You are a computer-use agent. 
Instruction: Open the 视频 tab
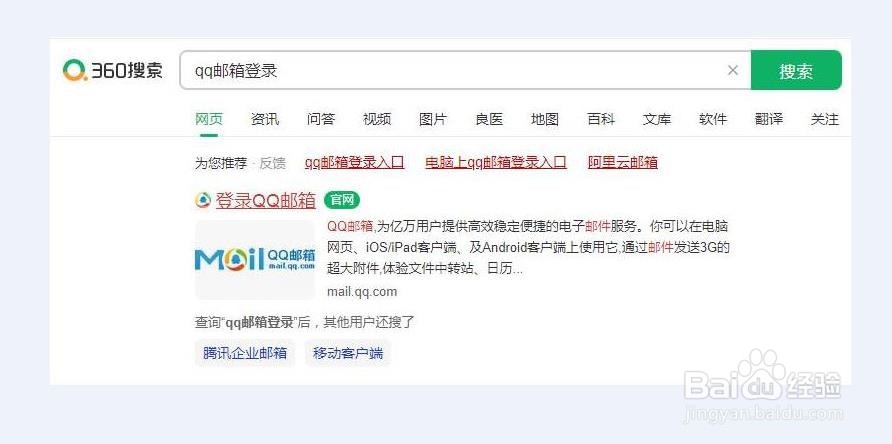click(x=377, y=120)
